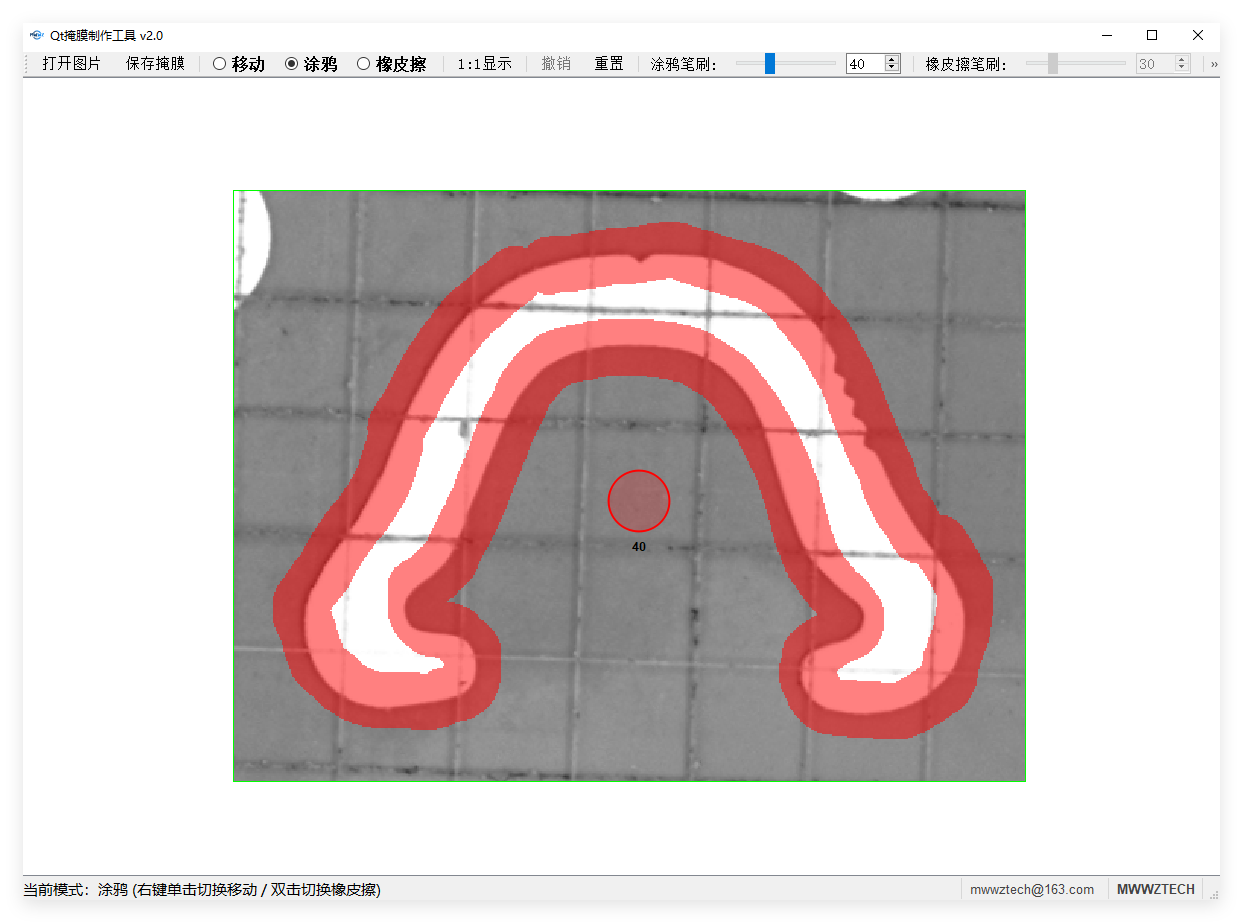
Task: Select the 移动 (move) radio button
Action: pyautogui.click(x=238, y=64)
